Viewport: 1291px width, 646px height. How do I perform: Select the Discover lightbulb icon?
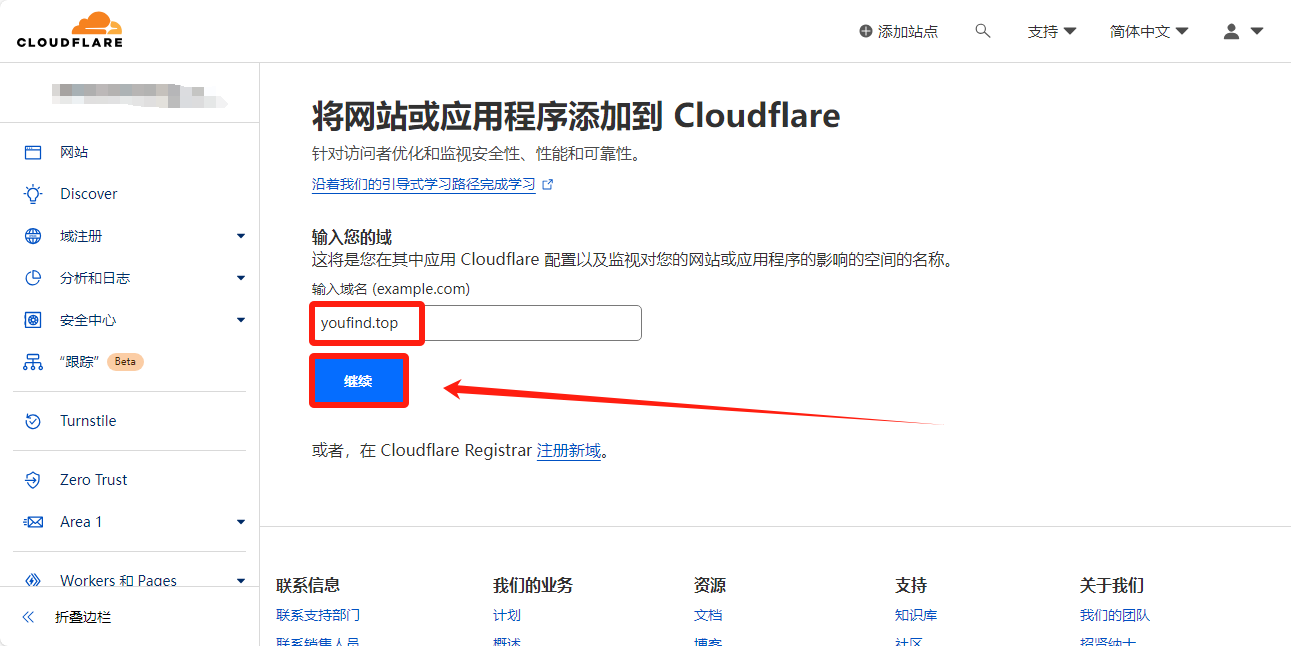tap(33, 194)
